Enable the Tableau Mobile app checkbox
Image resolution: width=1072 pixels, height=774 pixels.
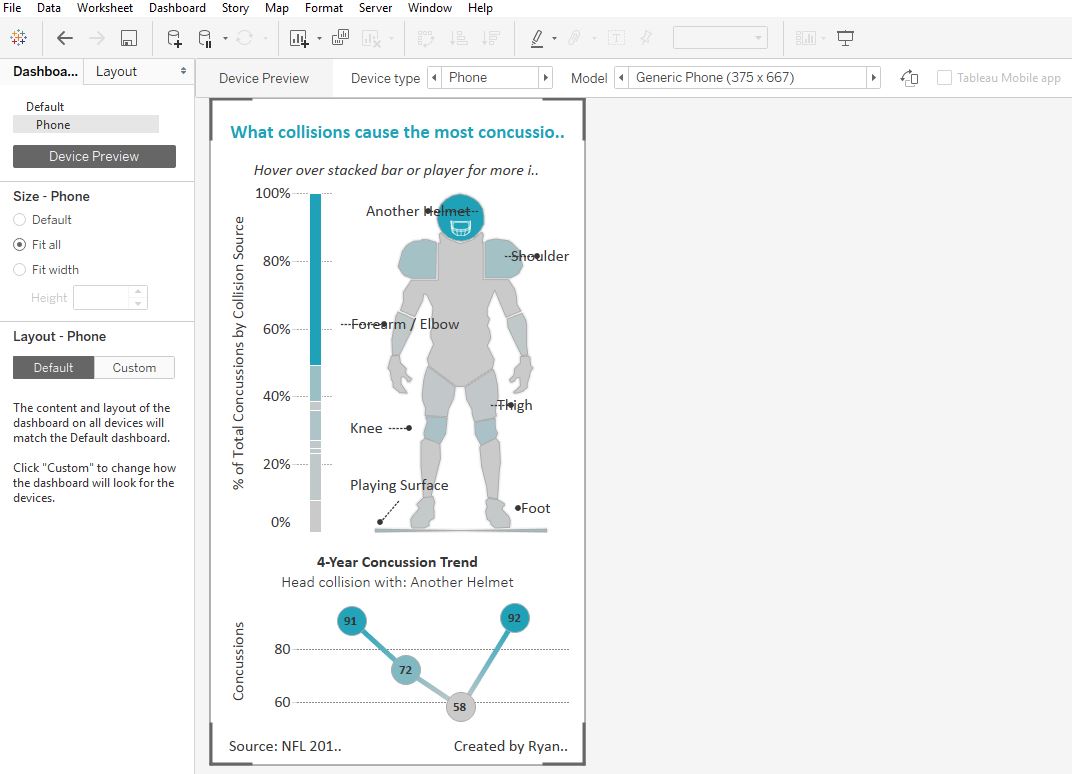(943, 77)
